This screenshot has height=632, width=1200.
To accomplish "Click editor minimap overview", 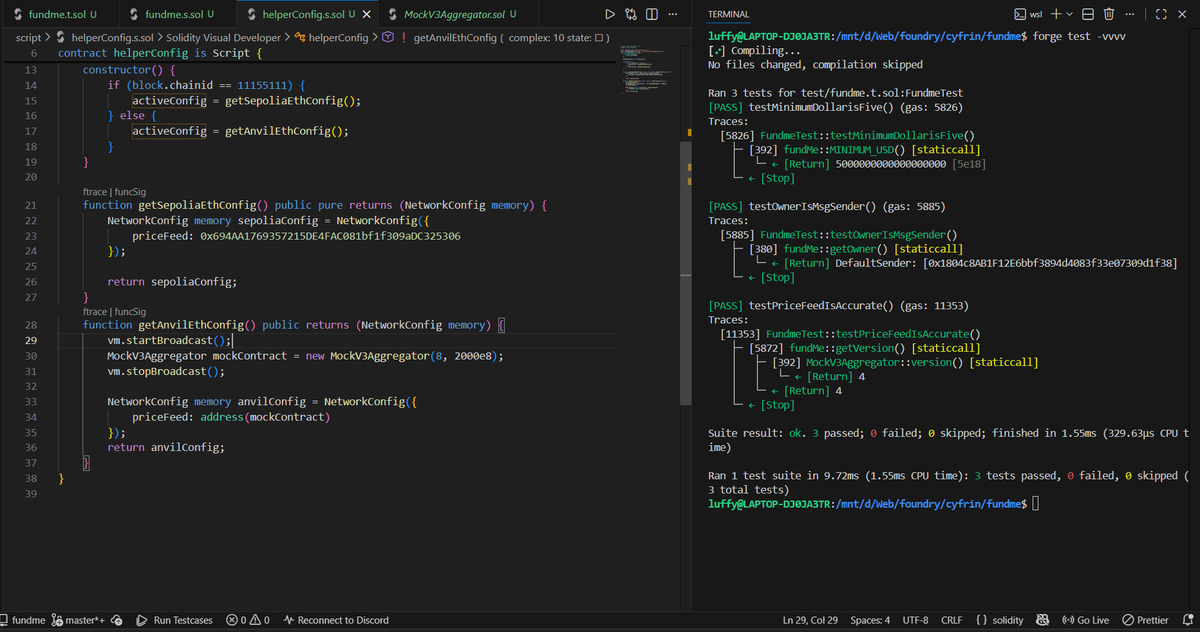I will (646, 70).
